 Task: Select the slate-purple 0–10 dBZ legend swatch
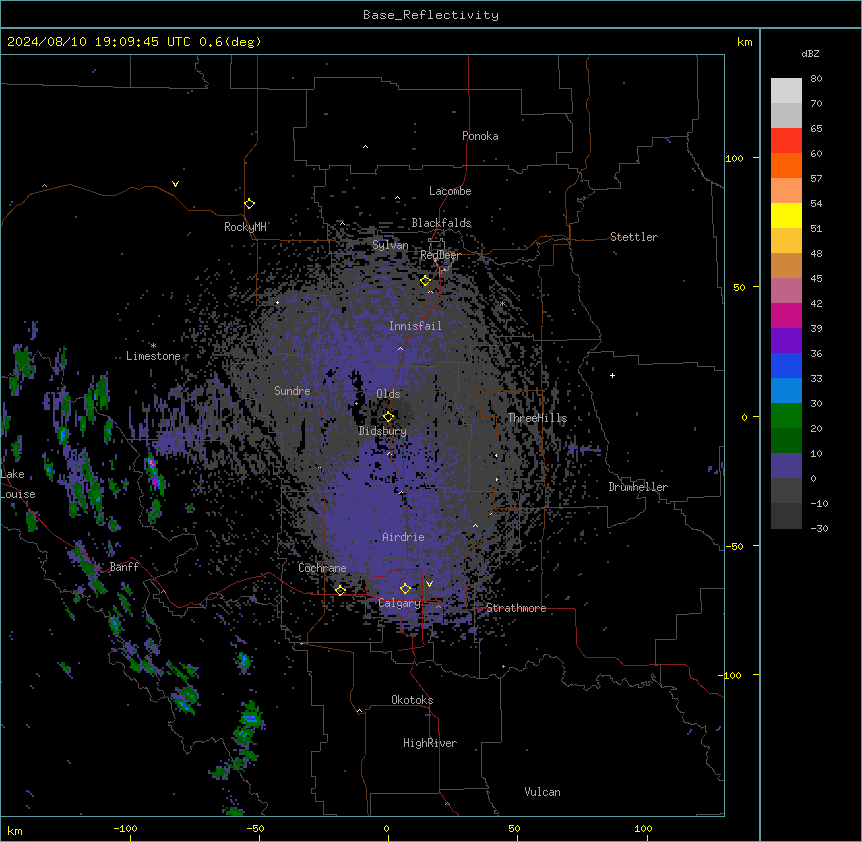point(786,466)
